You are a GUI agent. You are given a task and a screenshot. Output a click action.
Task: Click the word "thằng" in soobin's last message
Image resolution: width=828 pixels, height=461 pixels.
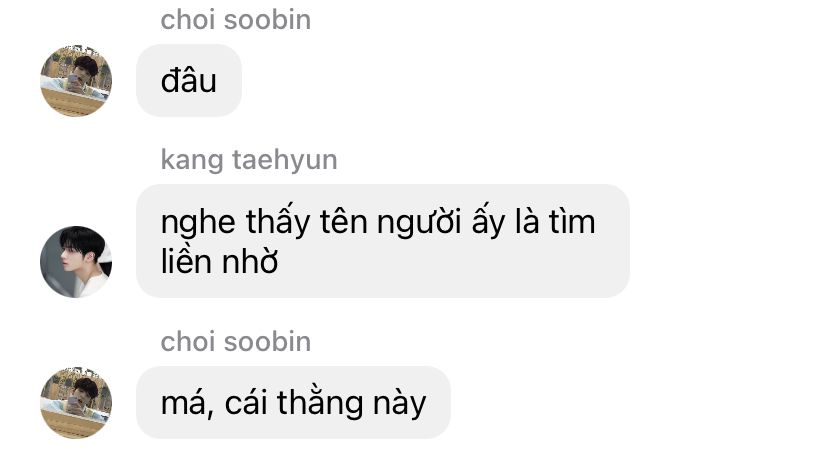321,403
